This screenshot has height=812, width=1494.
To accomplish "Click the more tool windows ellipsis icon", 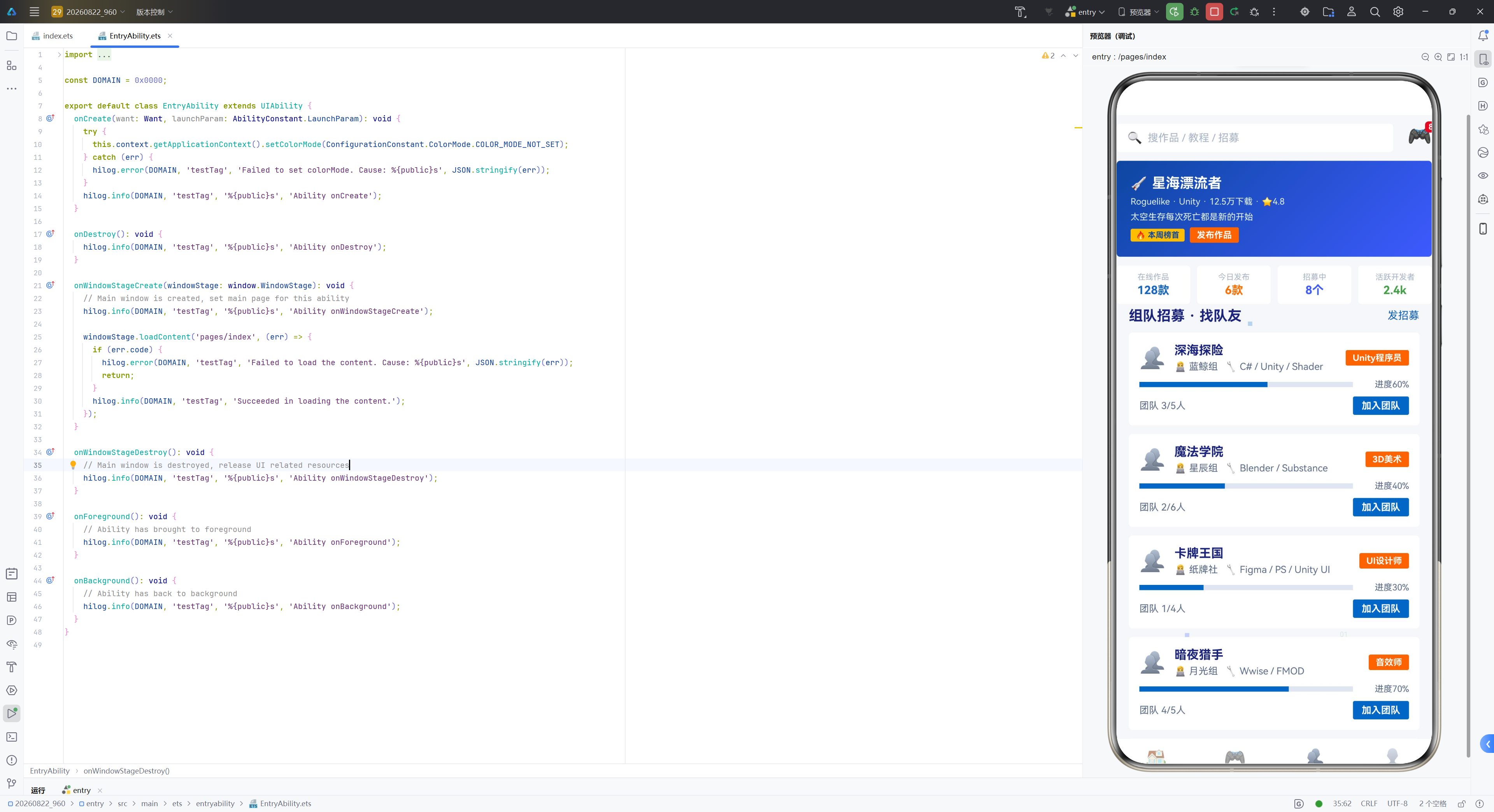I will point(12,89).
